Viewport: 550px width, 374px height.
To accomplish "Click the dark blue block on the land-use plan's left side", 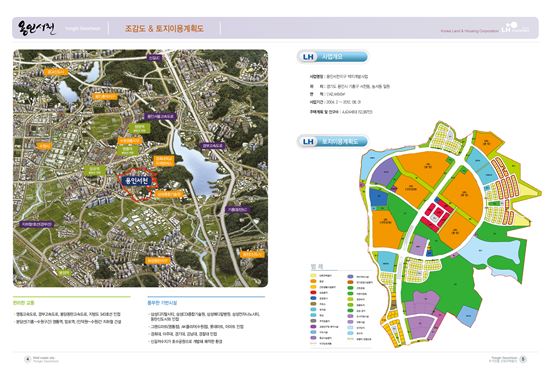I will [379, 198].
